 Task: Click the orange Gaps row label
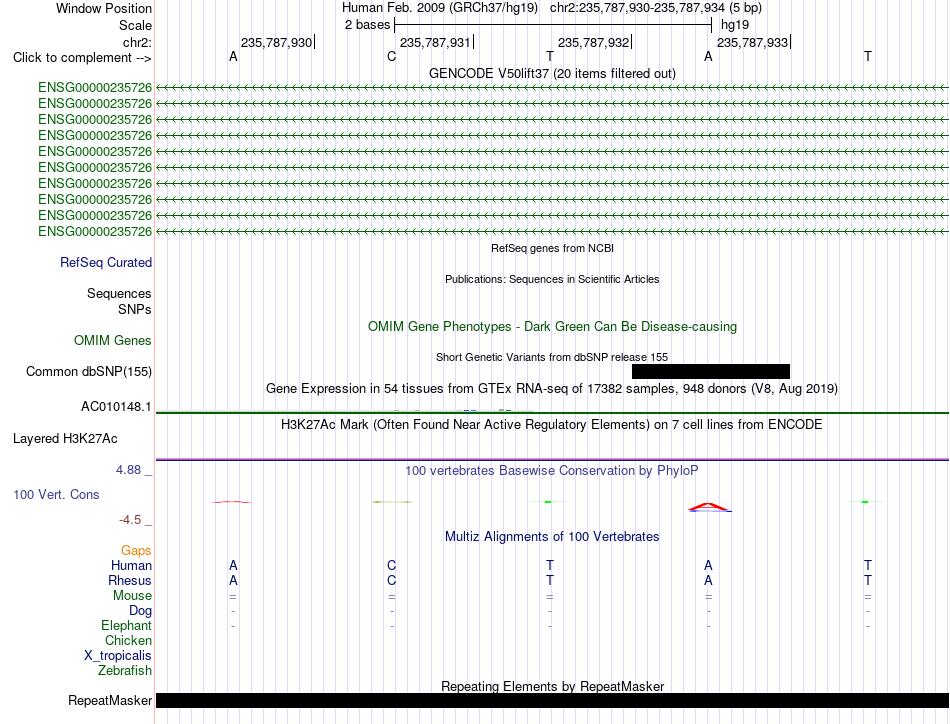click(x=136, y=550)
